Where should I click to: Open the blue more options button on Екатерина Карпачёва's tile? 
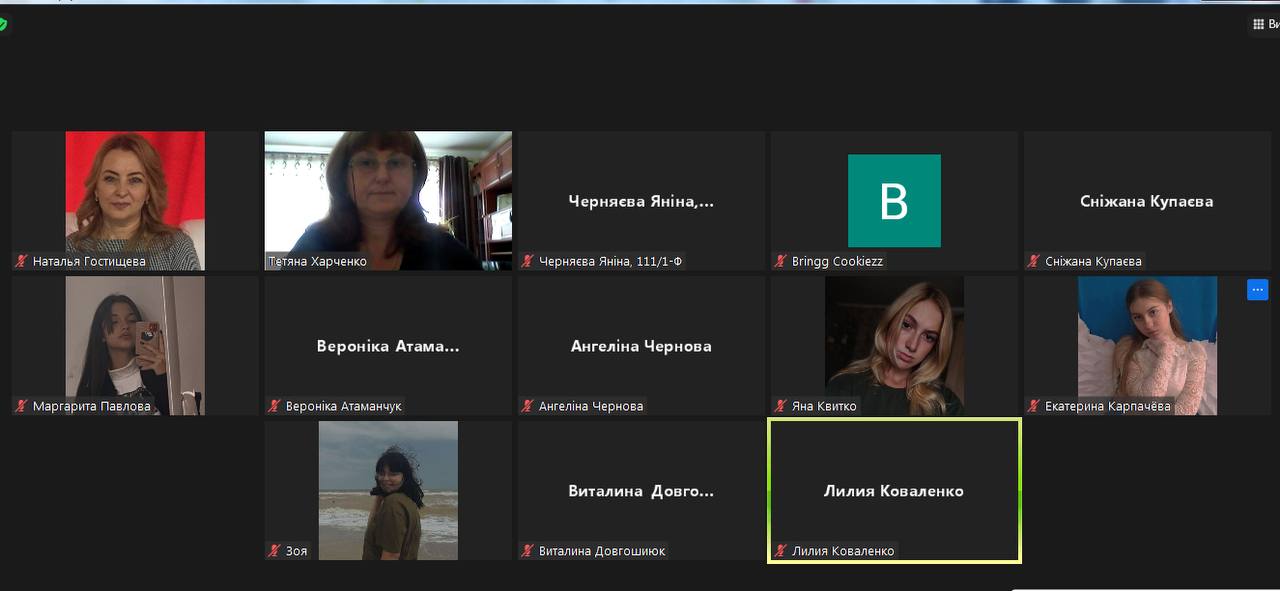coord(1257,289)
